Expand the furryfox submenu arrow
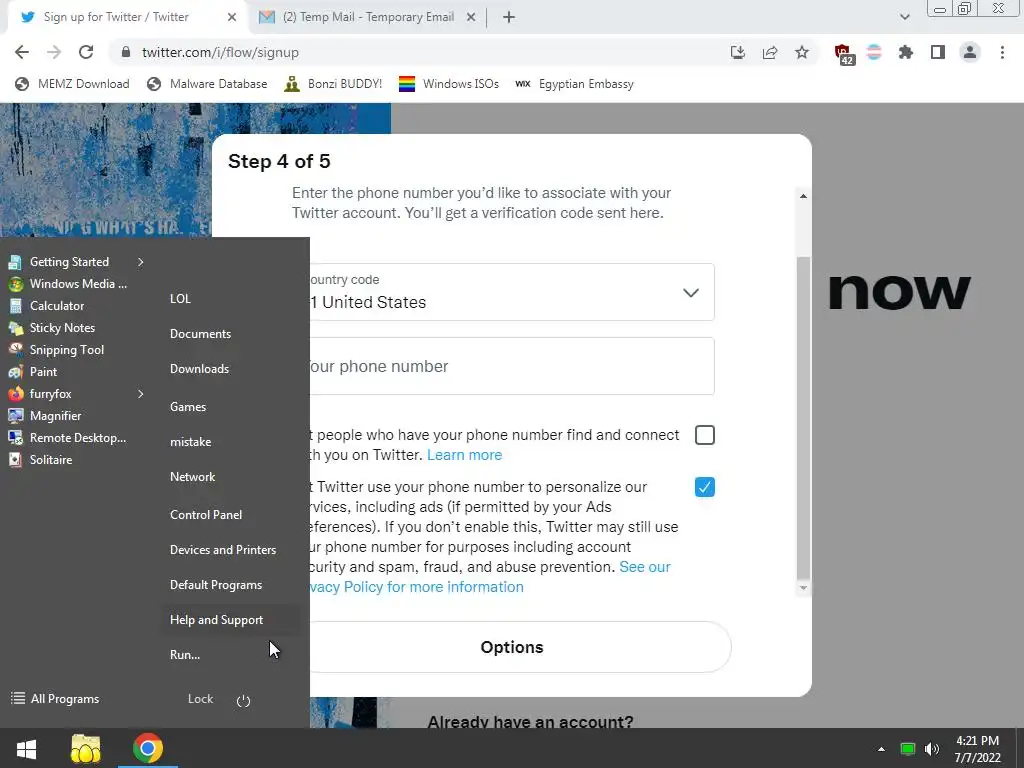Image resolution: width=1024 pixels, height=768 pixels. point(140,394)
